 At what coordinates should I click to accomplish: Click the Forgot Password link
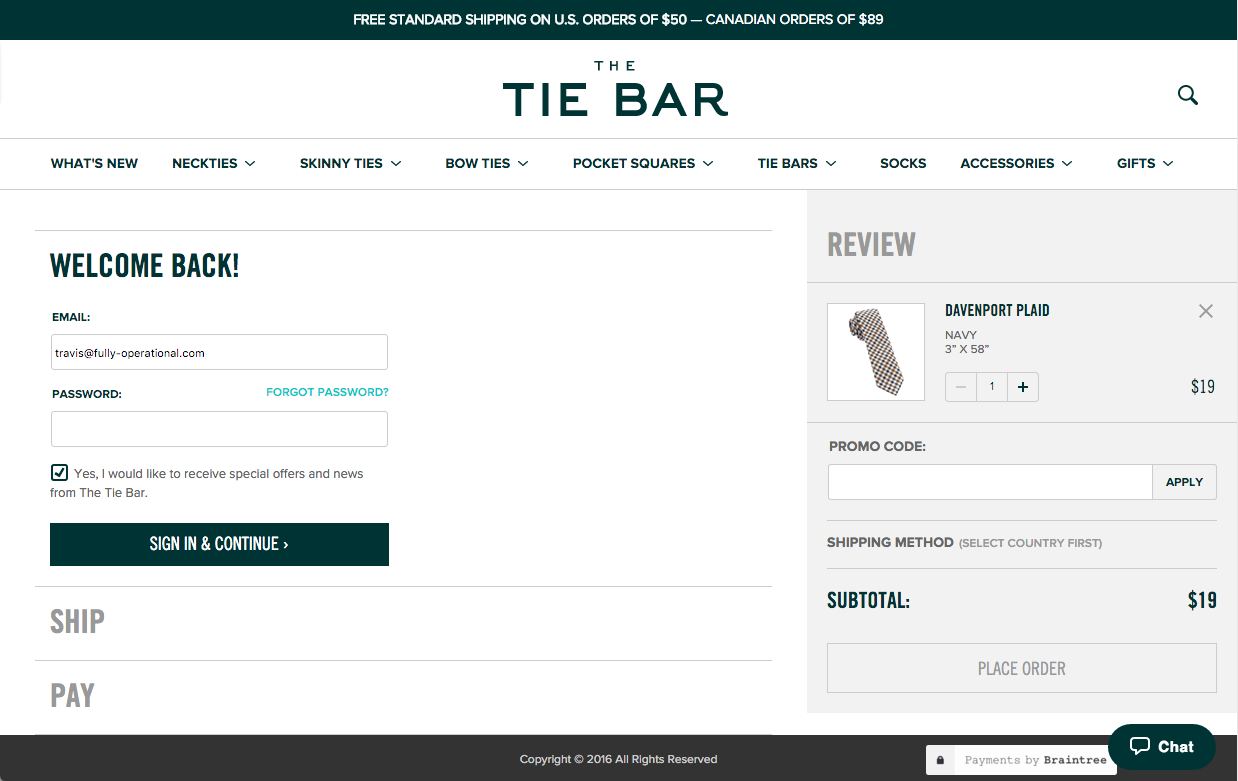point(327,392)
